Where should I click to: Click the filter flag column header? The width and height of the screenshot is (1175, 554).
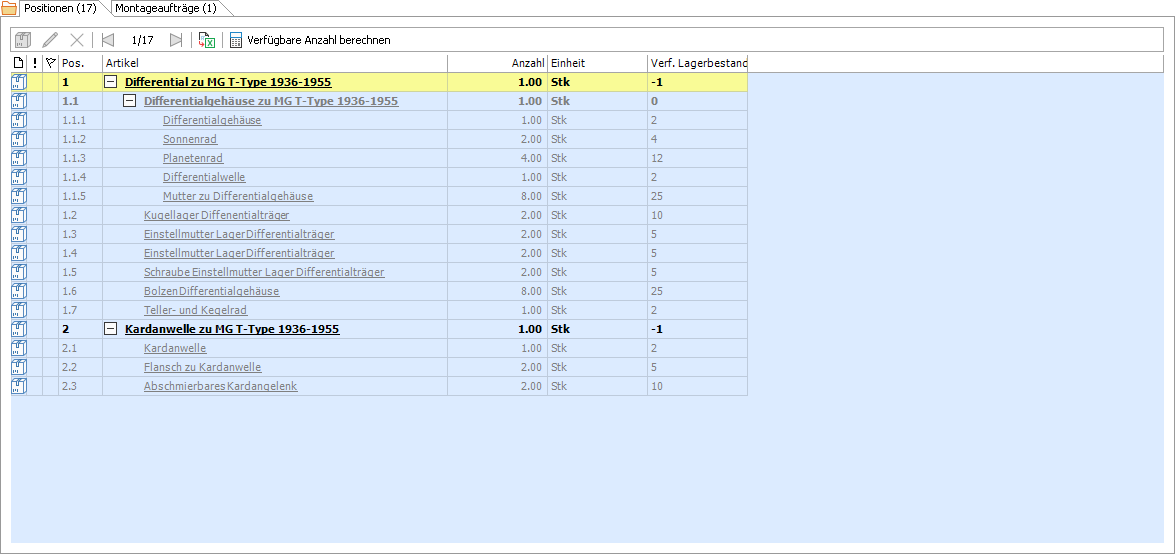[50, 63]
